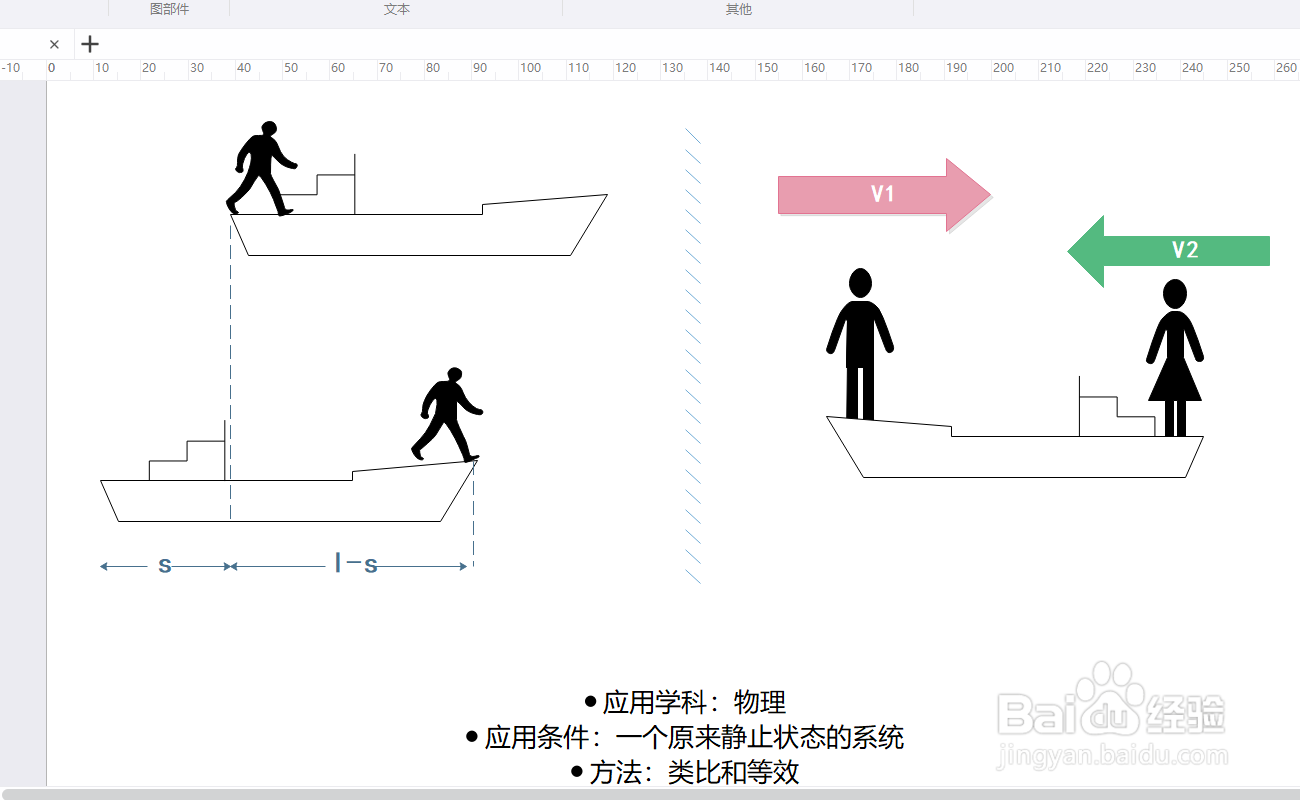Add a new page with the plus button

tap(90, 44)
